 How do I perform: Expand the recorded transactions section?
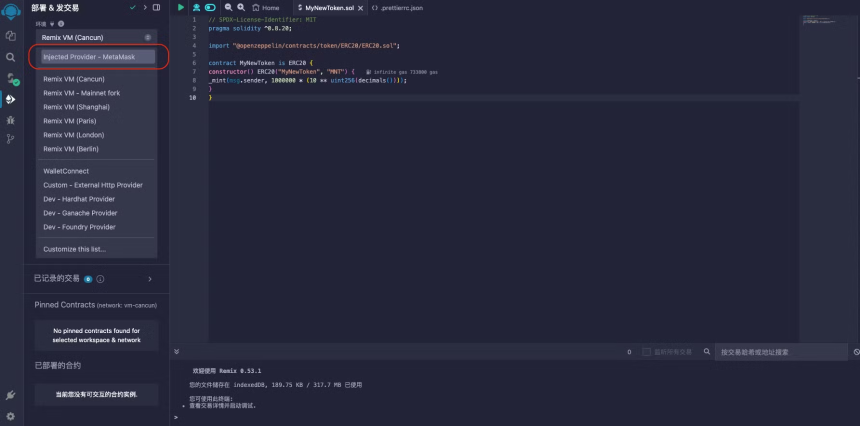(150, 279)
